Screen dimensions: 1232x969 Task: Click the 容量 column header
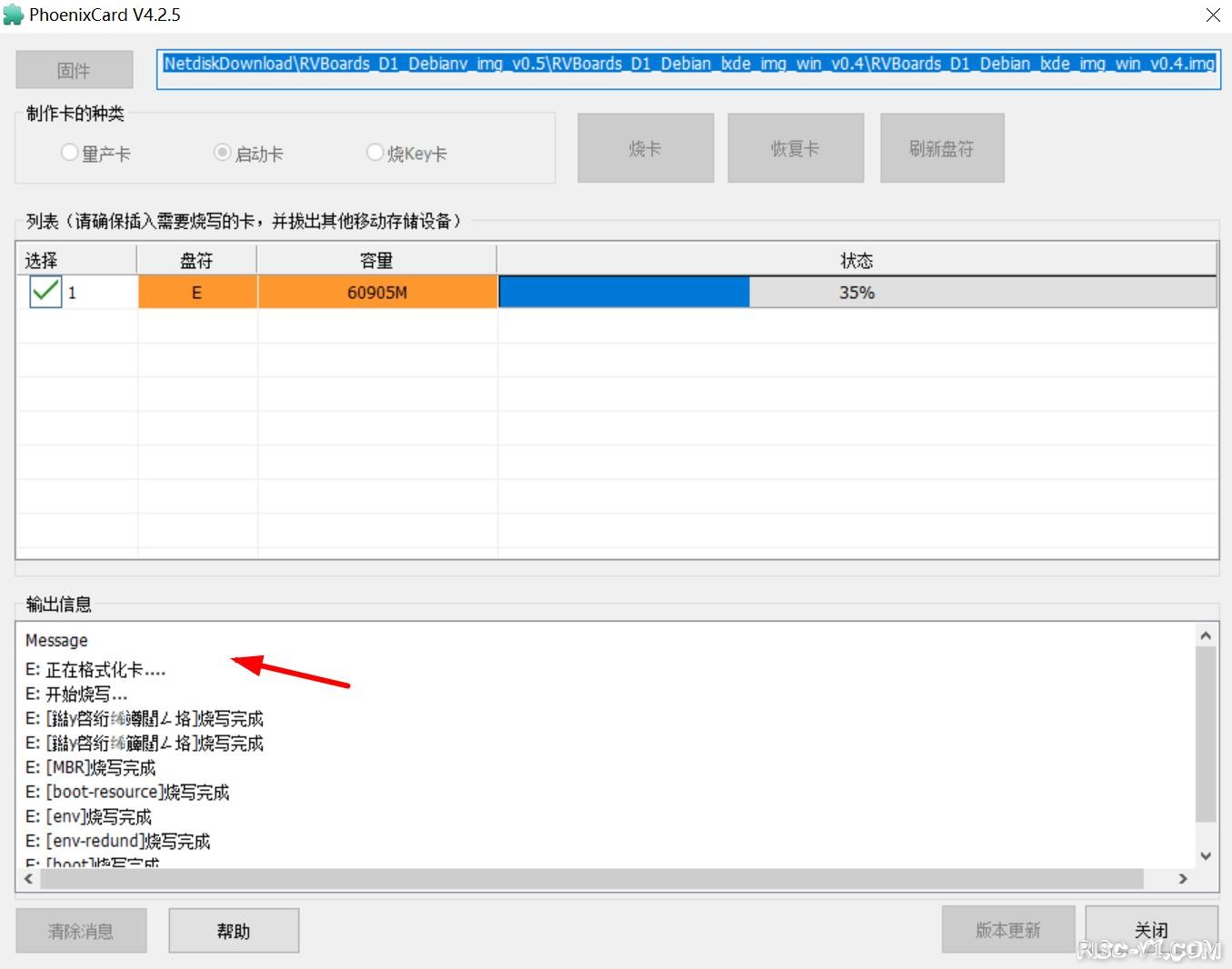pyautogui.click(x=376, y=261)
